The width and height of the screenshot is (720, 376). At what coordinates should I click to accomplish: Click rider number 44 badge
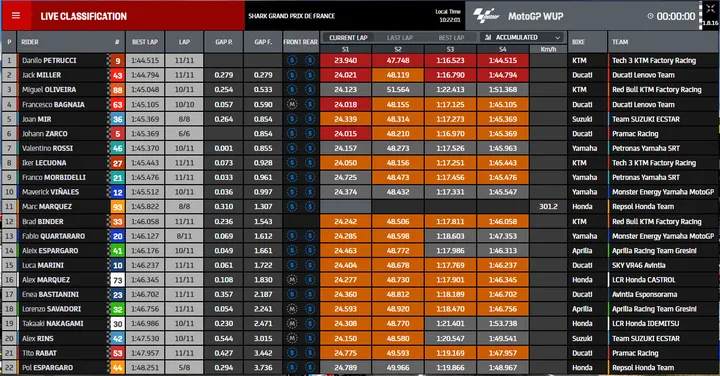(x=118, y=368)
